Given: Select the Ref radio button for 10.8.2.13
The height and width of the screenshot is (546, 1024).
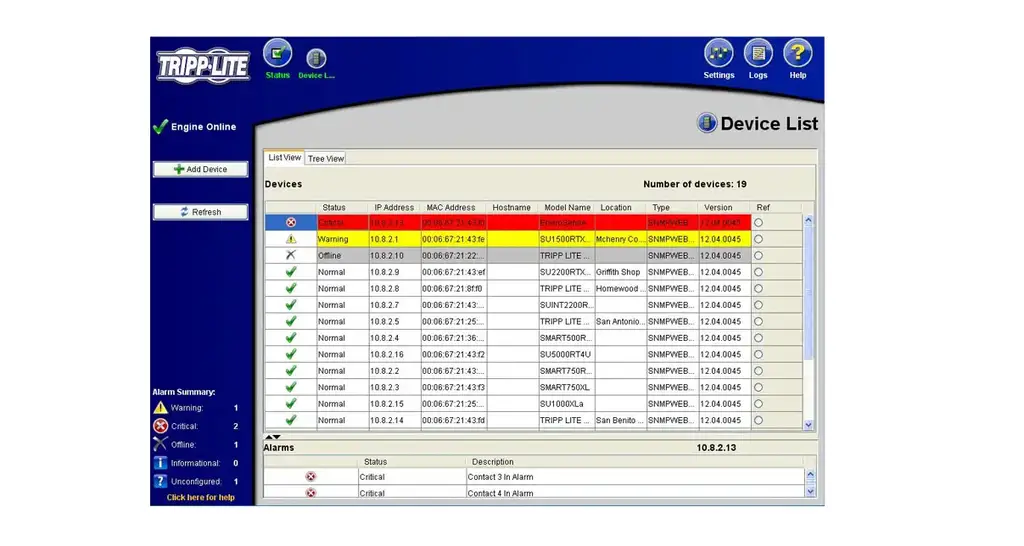Looking at the screenshot, I should point(758,223).
